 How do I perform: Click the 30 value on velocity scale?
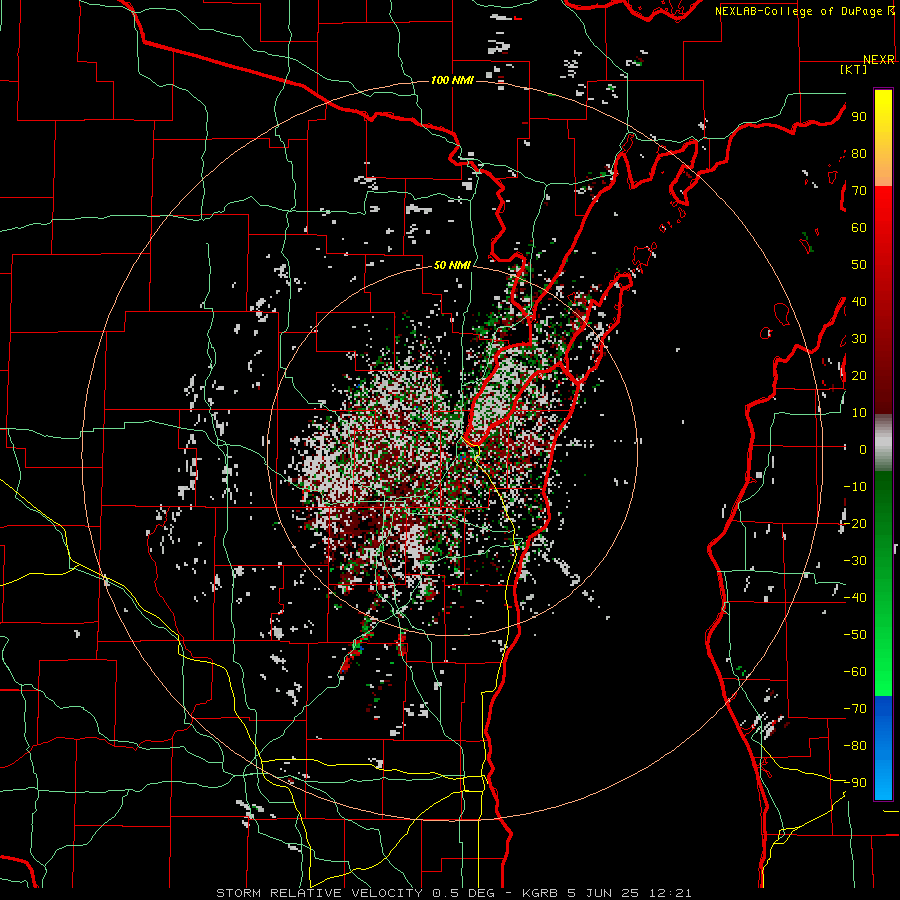[x=859, y=339]
